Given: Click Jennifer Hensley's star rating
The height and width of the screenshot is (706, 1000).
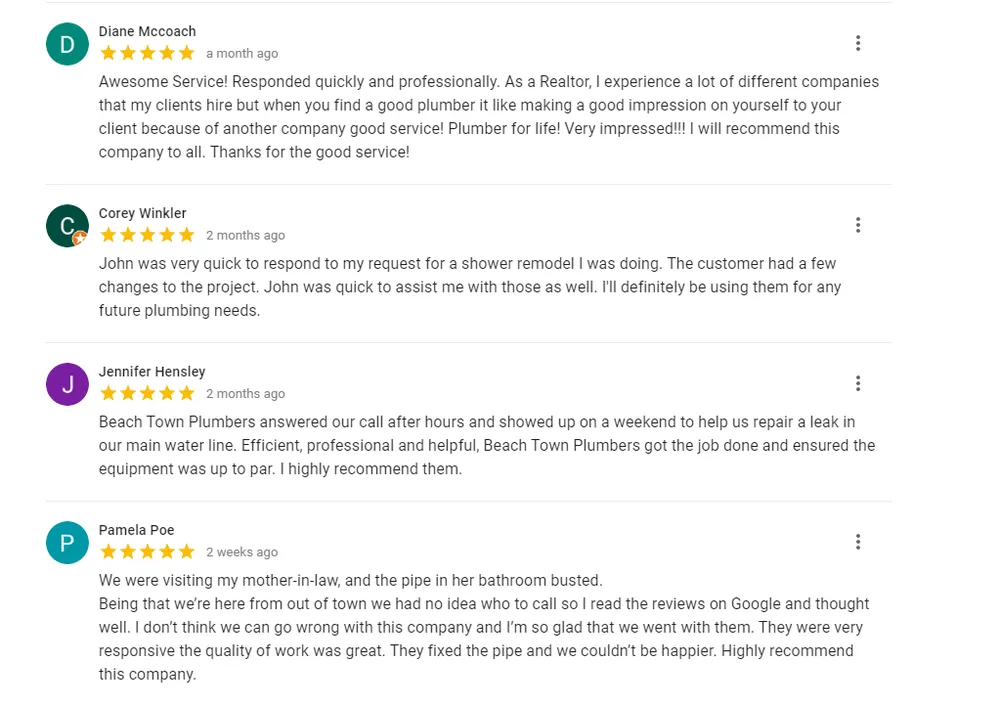Looking at the screenshot, I should click(x=147, y=393).
